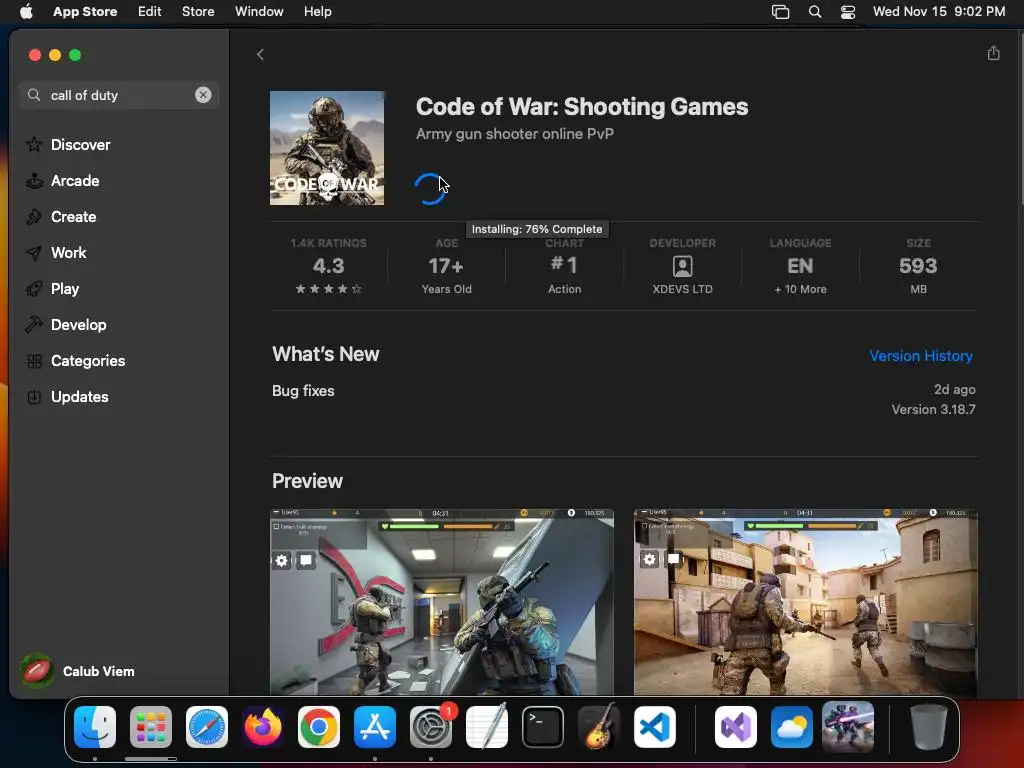Open Control Center in the menu bar
1024x768 pixels.
(x=848, y=12)
